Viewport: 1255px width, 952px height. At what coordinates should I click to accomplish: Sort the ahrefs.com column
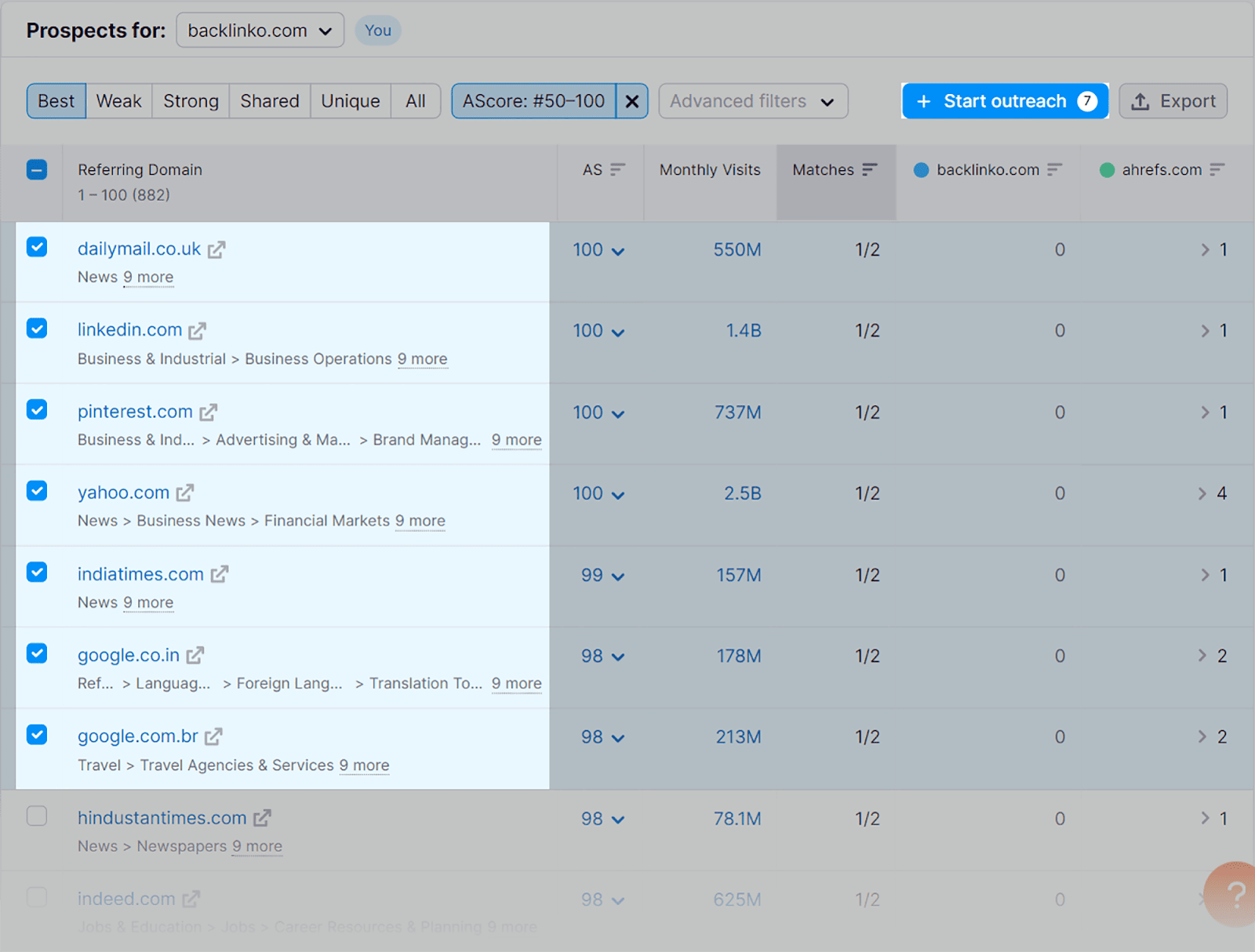1217,169
